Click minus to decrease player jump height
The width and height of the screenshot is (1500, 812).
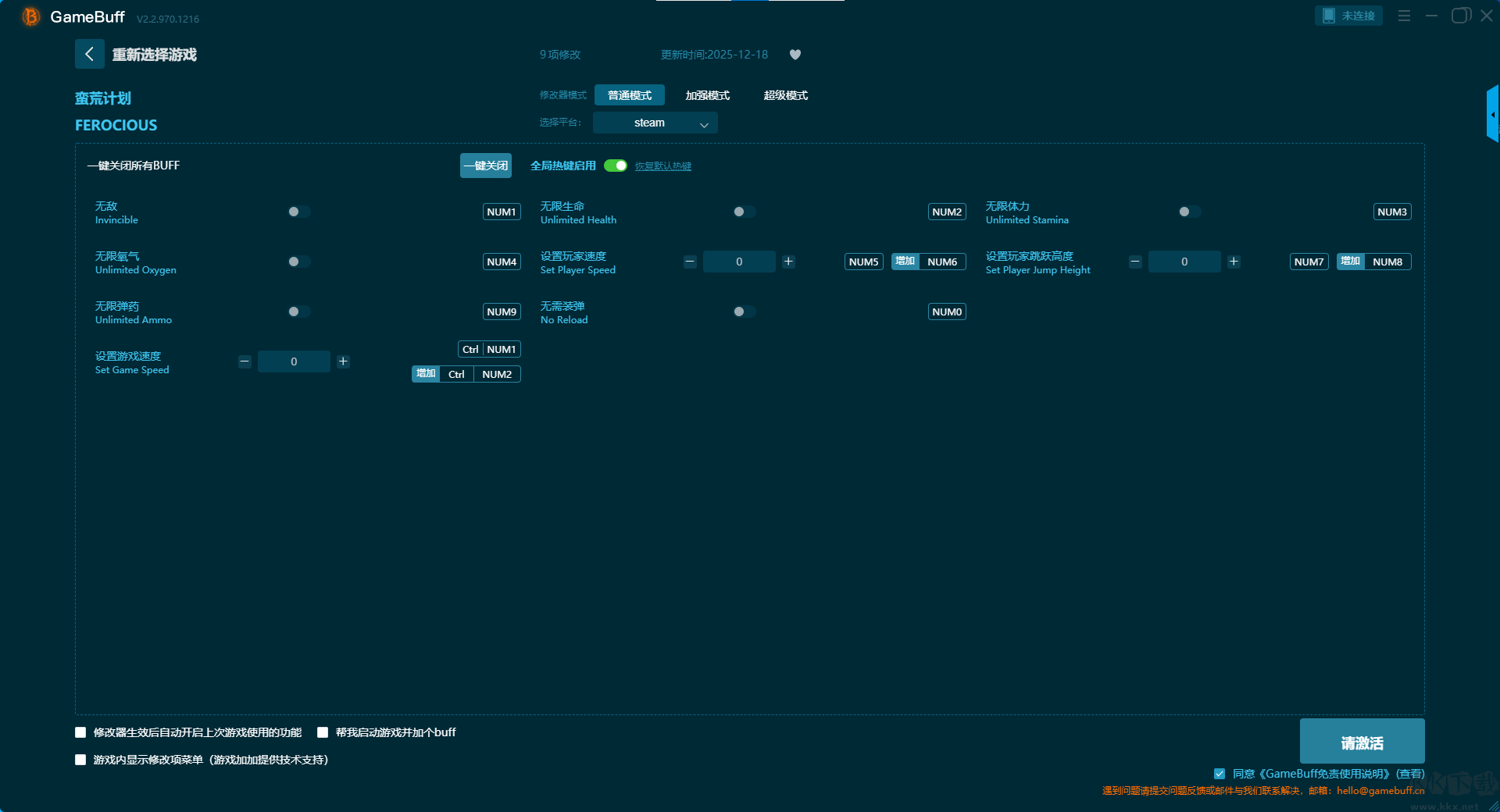point(1135,262)
